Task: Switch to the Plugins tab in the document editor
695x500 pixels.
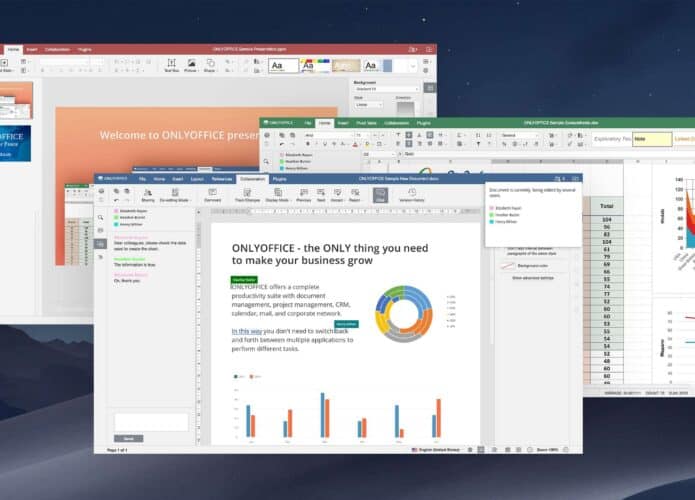Action: coord(280,179)
